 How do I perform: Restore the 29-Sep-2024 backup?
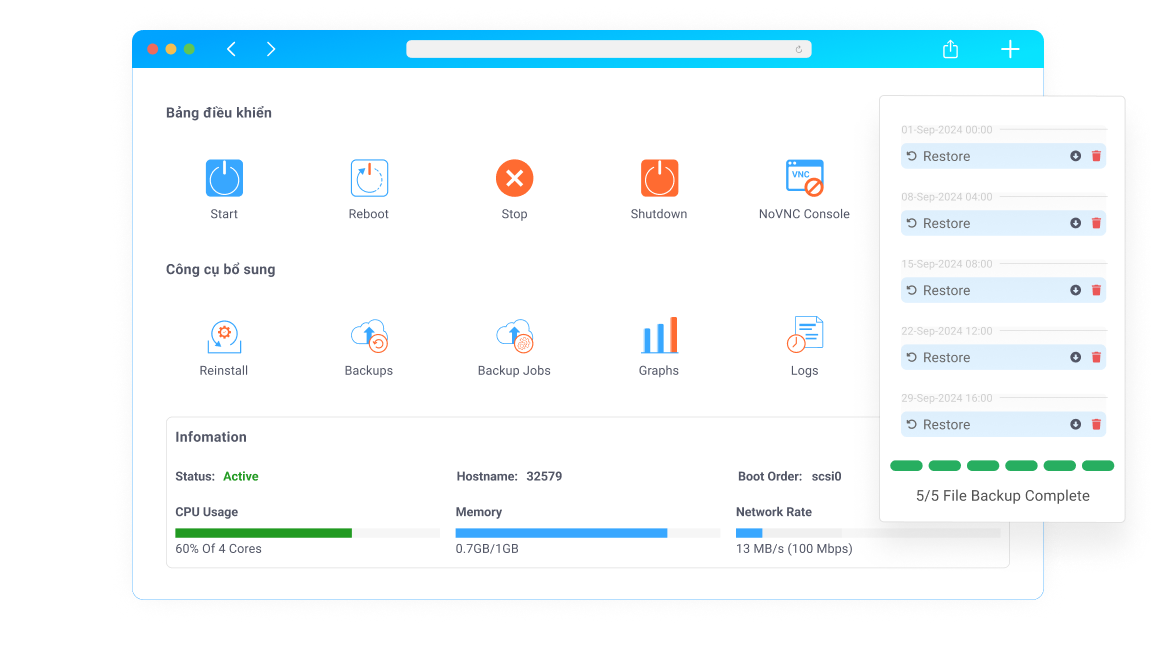tap(945, 424)
